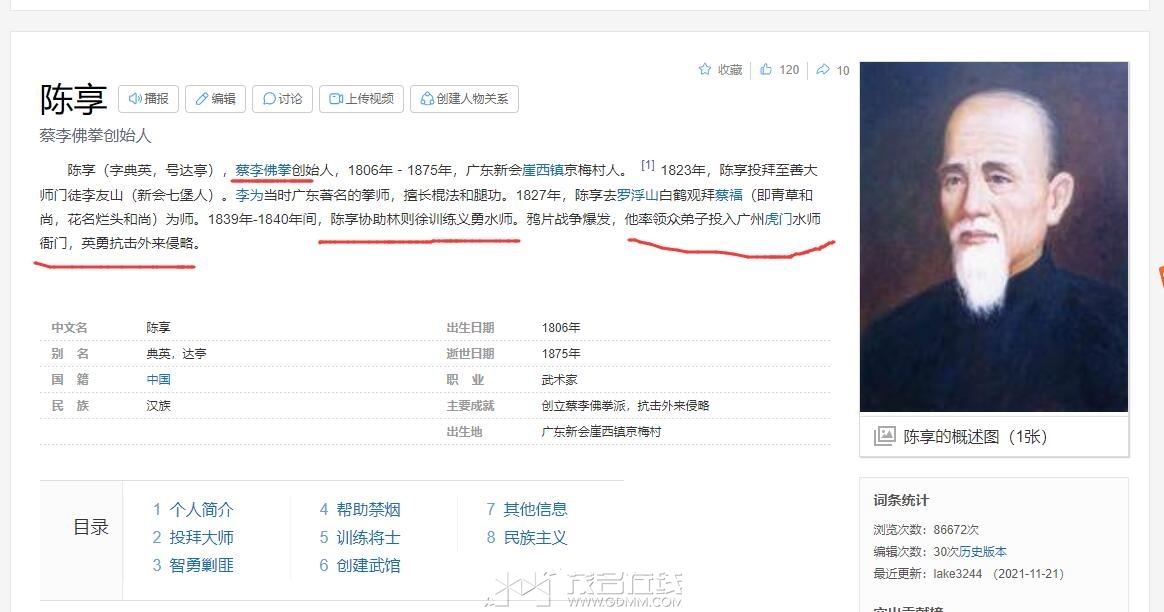Screen dimensions: 1164x612
Task: Click the portrait image of 陈享
Action: tap(994, 237)
